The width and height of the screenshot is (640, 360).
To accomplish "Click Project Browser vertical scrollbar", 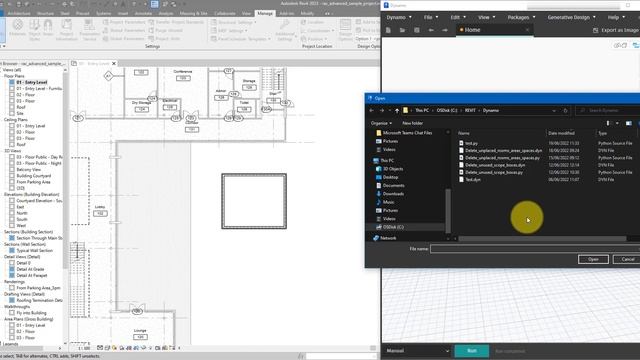I will pos(65,171).
